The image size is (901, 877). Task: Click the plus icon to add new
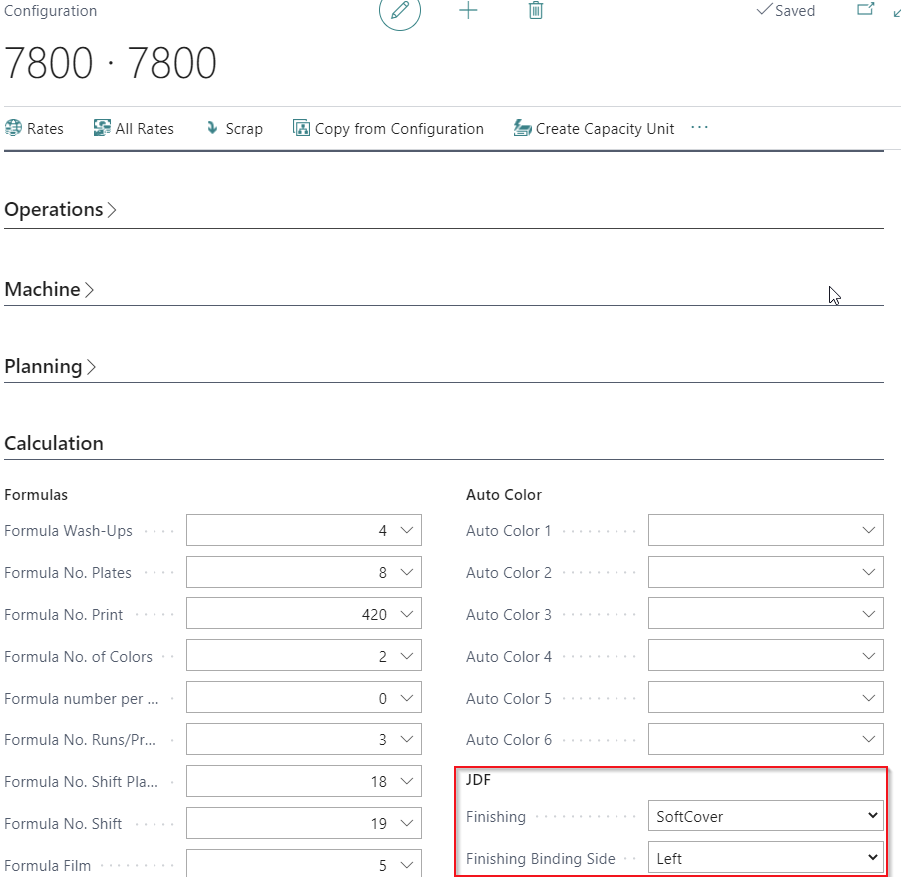tap(468, 11)
